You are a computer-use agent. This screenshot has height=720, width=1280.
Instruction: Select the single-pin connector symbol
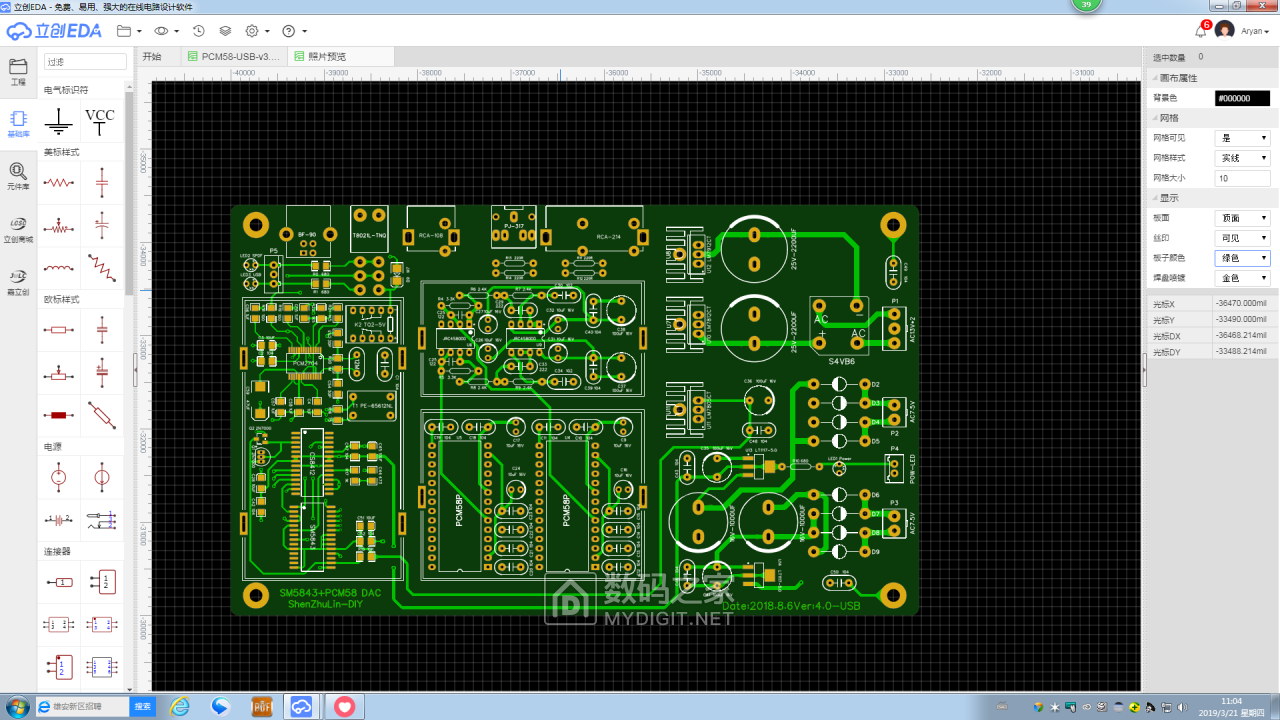tap(60, 581)
